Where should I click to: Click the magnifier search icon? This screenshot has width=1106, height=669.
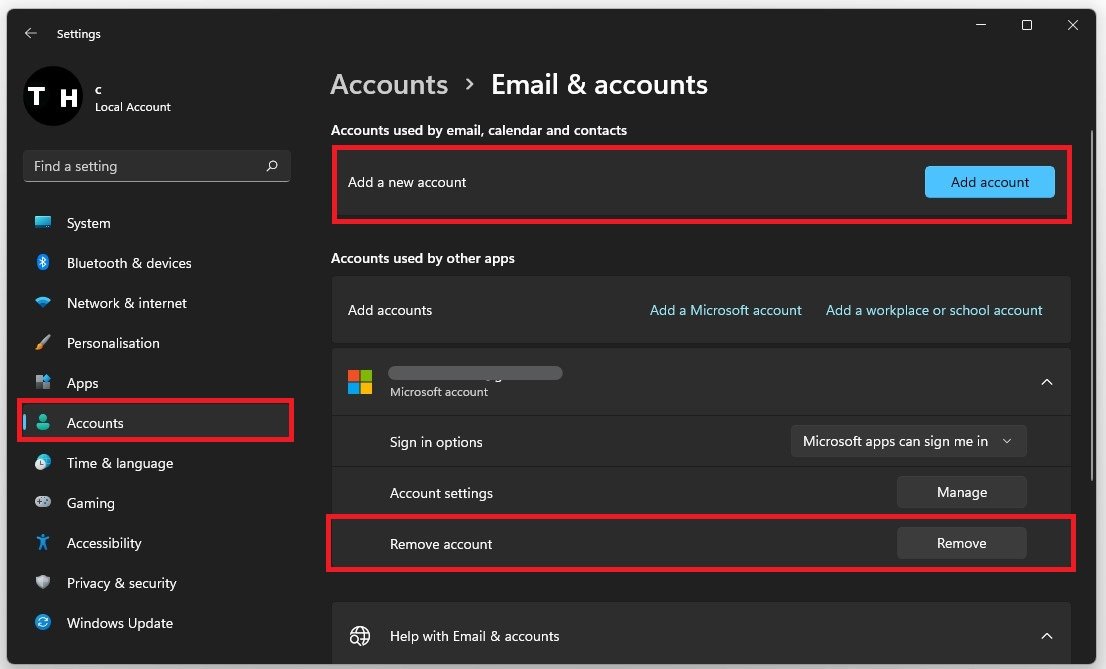point(272,166)
